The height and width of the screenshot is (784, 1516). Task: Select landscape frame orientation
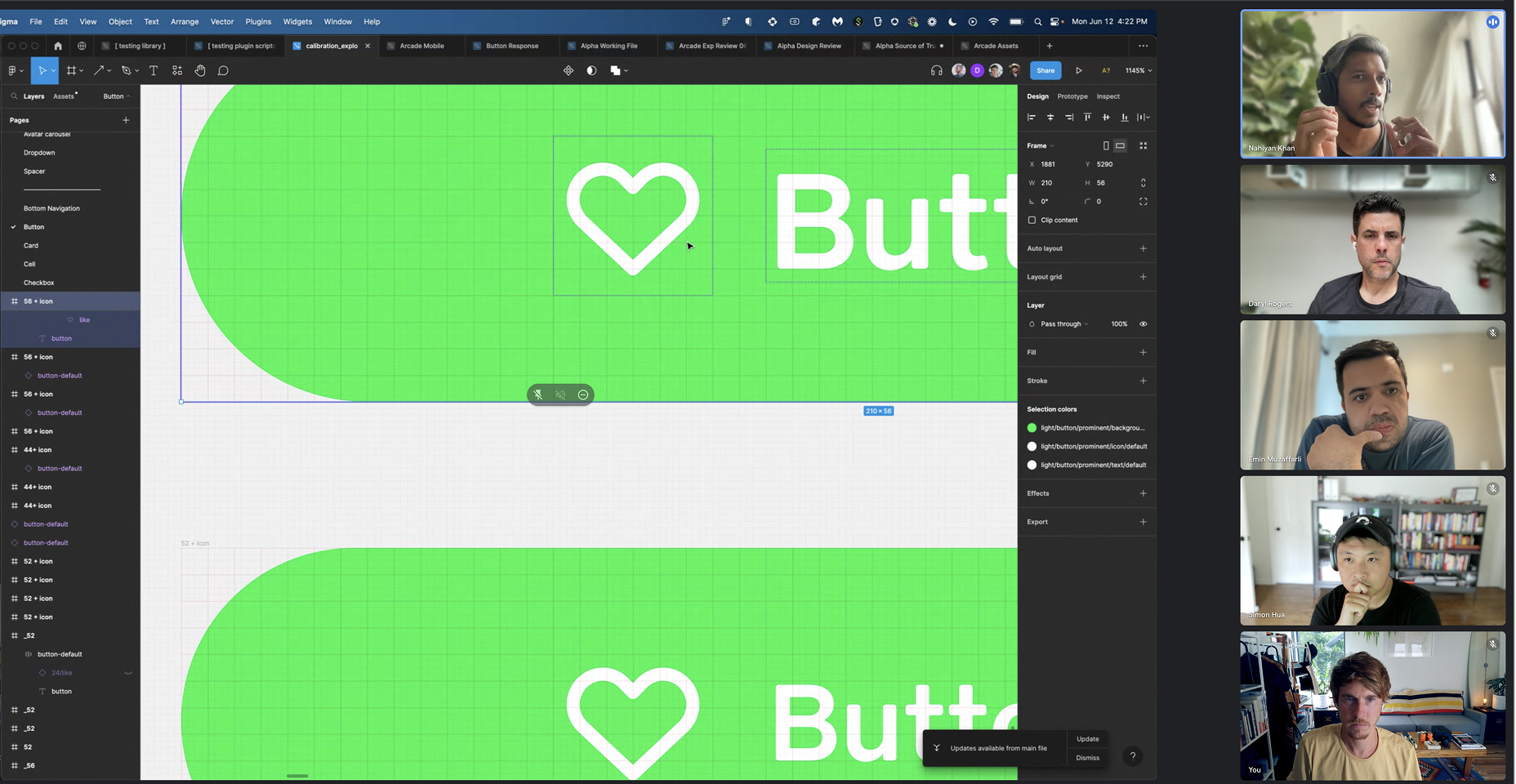tap(1121, 146)
